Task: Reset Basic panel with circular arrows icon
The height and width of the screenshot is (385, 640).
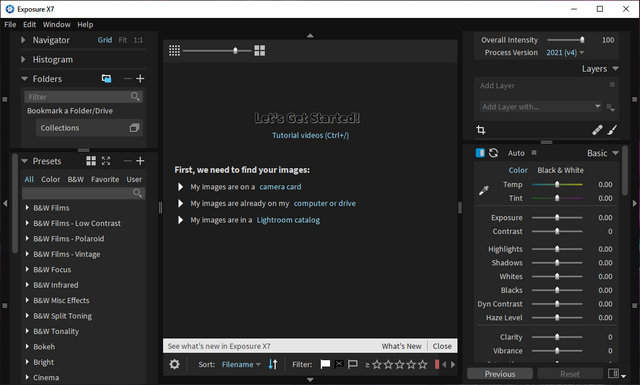Action: [493, 153]
